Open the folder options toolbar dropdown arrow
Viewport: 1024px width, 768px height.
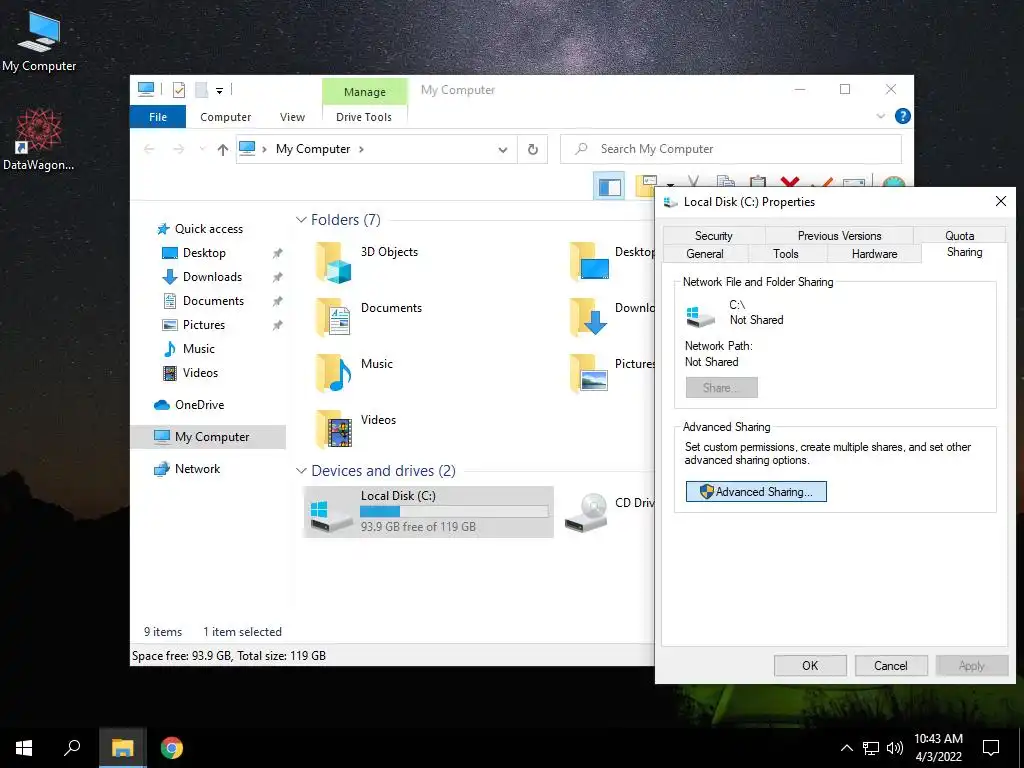click(670, 185)
